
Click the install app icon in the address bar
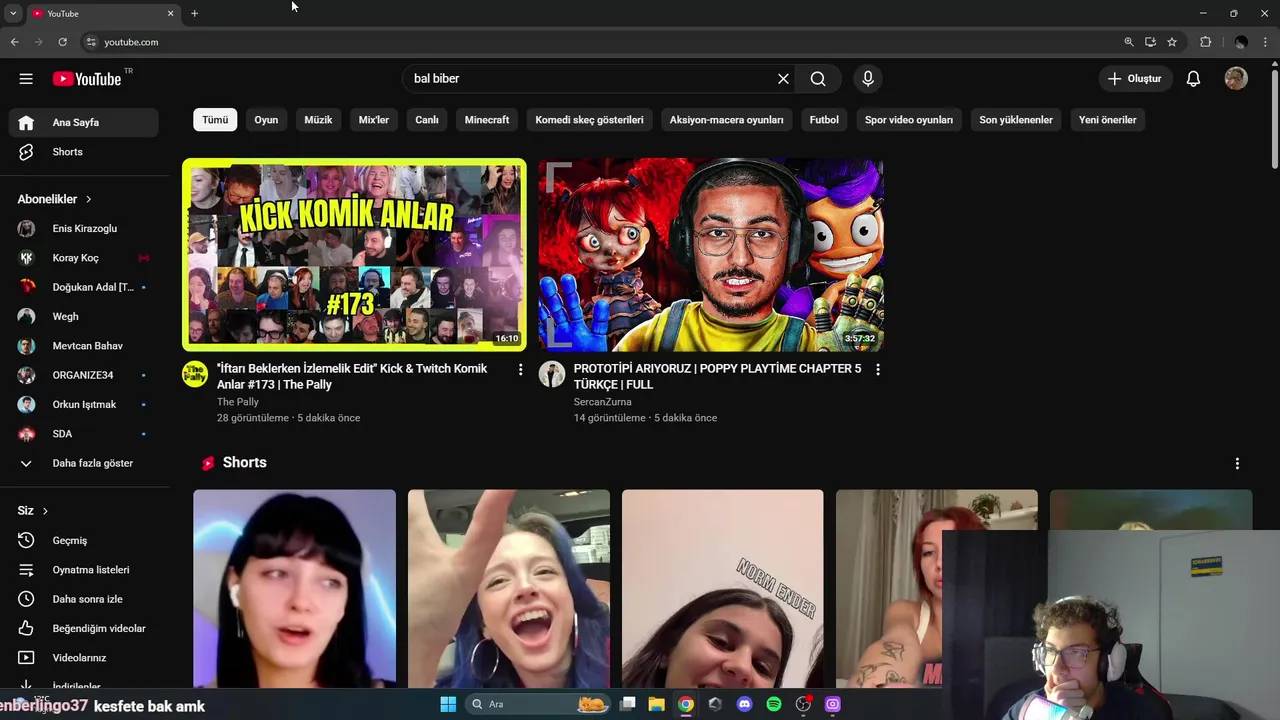tap(1150, 42)
